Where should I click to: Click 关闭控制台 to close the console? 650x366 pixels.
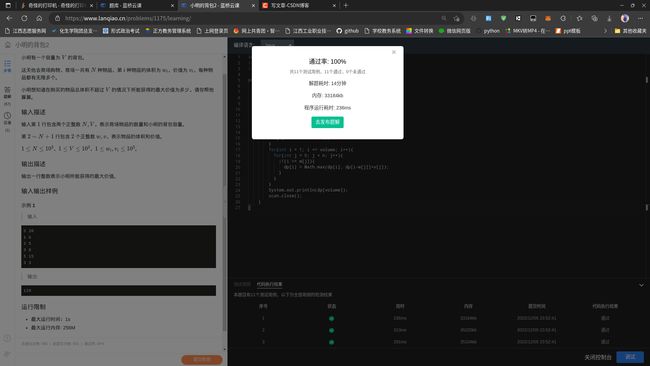598,357
